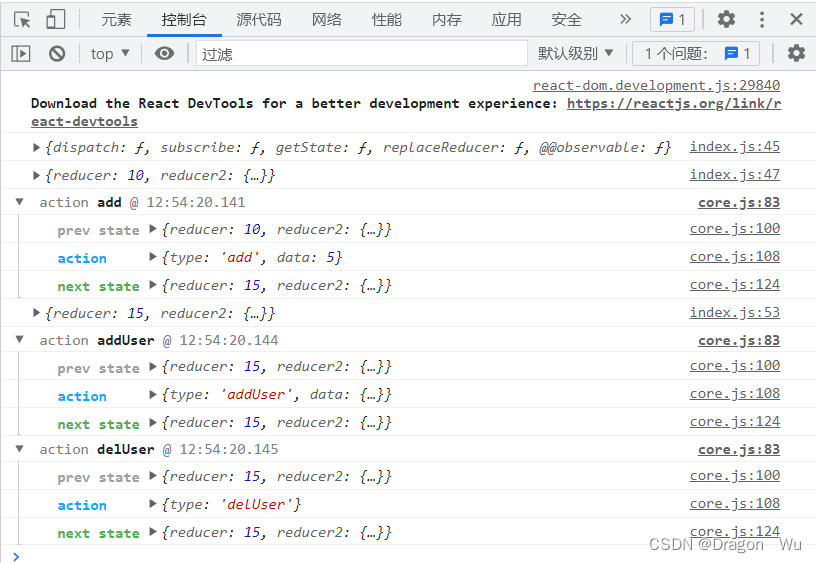Expand the type 'add' action object
The width and height of the screenshot is (816, 563).
pos(153,257)
